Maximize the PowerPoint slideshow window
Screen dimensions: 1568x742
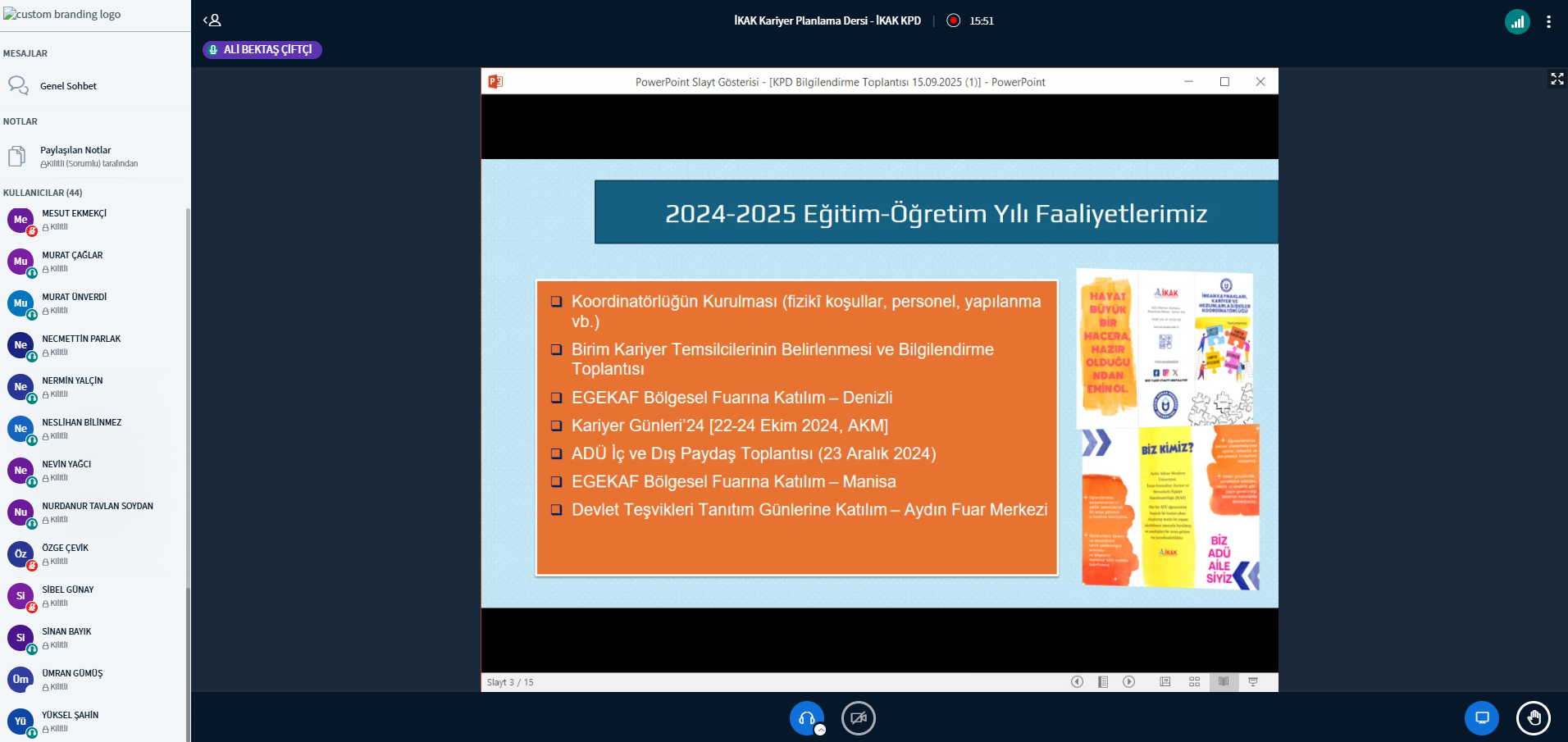[x=1224, y=81]
